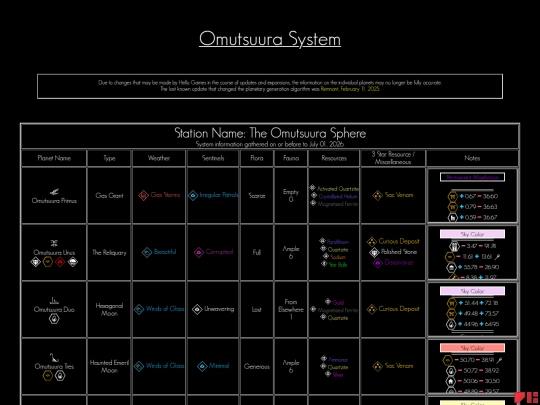Select the Haunted Emeril Moon type text

pyautogui.click(x=109, y=366)
